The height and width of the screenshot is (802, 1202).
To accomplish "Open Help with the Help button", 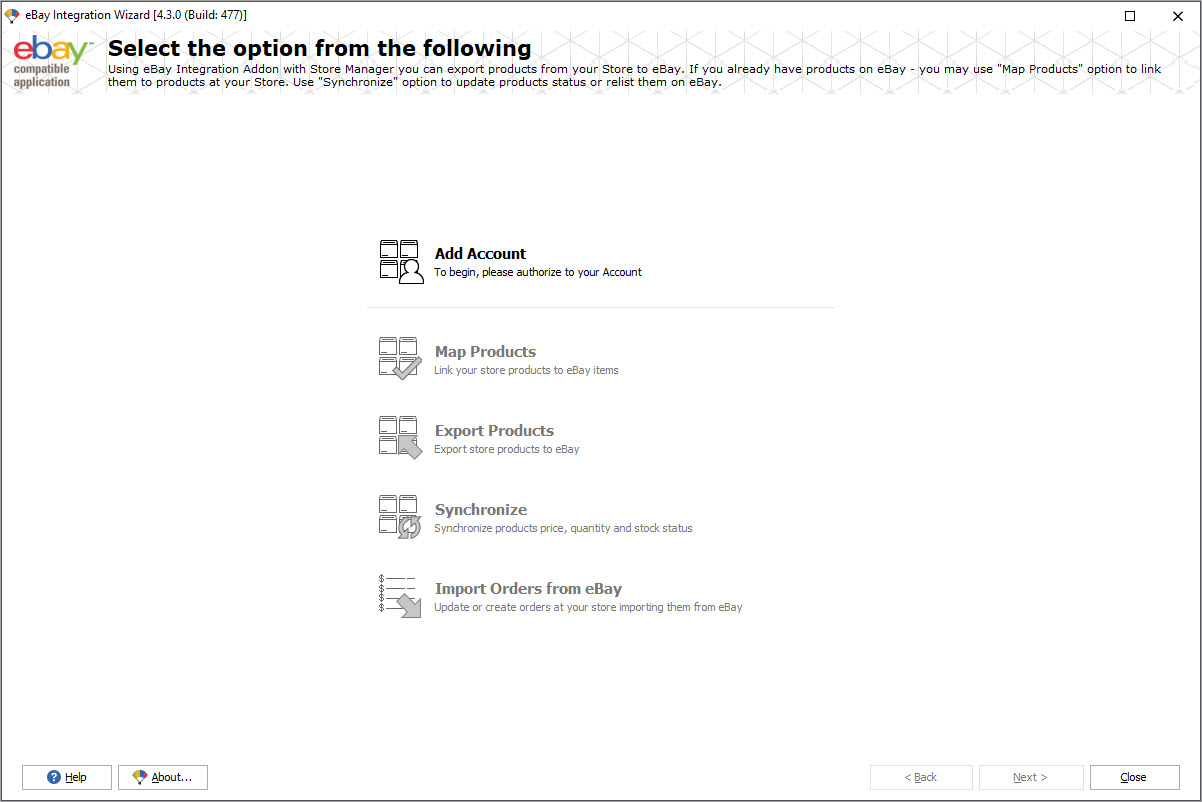I will coord(67,777).
